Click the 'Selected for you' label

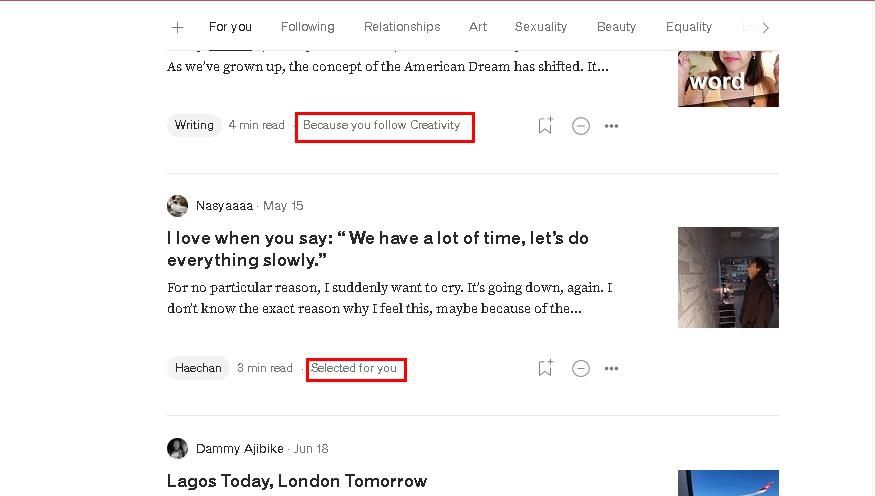[x=354, y=368]
